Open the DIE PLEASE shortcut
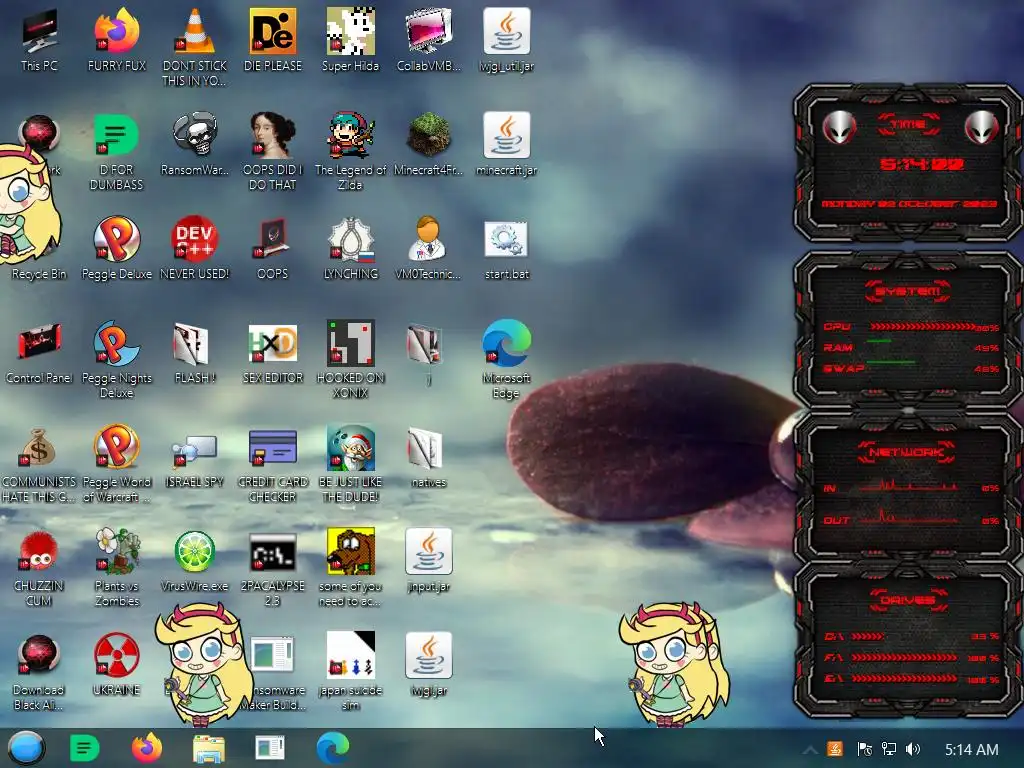 coord(272,40)
